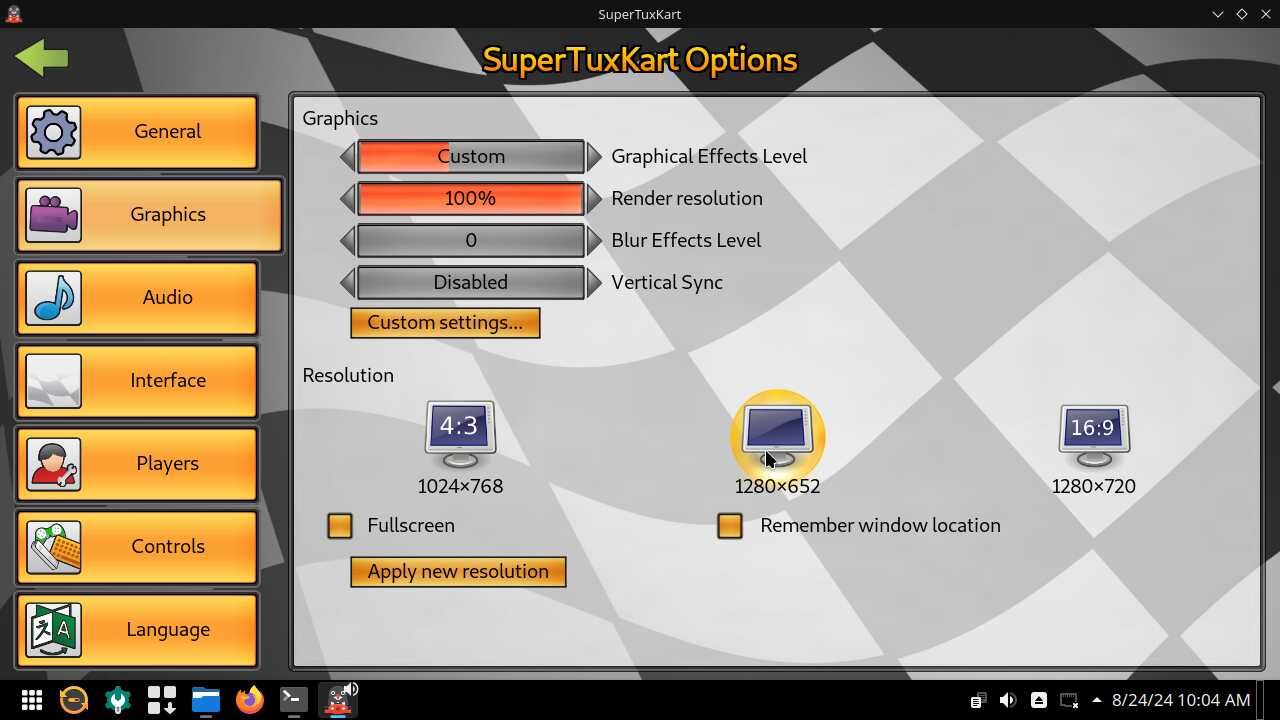Open Custom settings dialog

(445, 322)
